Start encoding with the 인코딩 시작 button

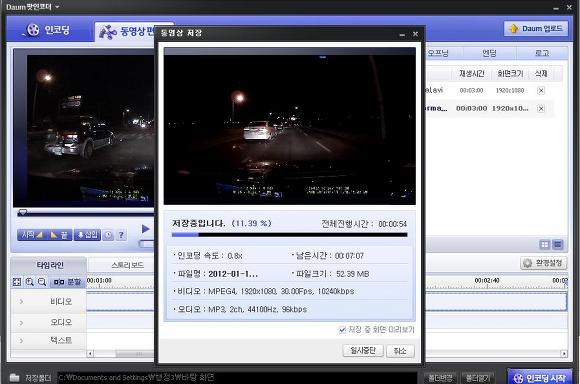tap(540, 377)
